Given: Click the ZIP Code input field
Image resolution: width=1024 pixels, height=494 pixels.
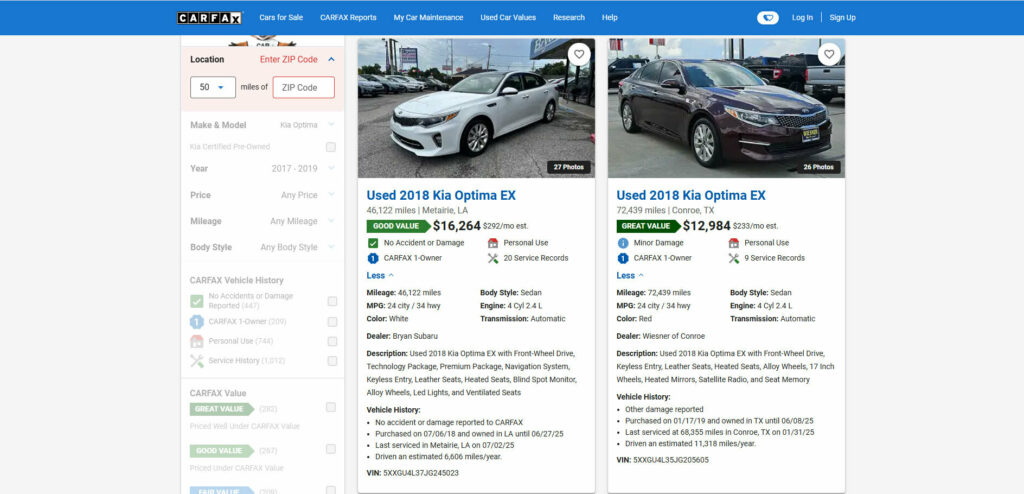Looking at the screenshot, I should [304, 88].
